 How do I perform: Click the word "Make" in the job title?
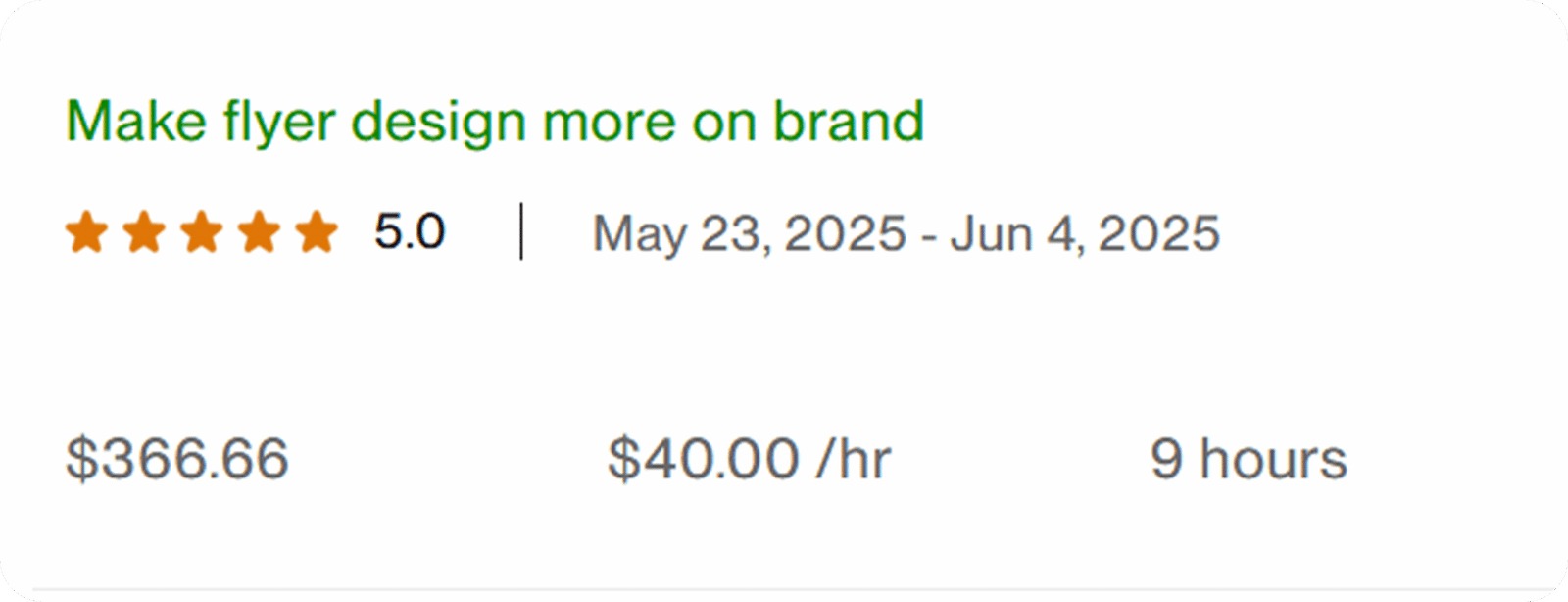click(x=136, y=122)
